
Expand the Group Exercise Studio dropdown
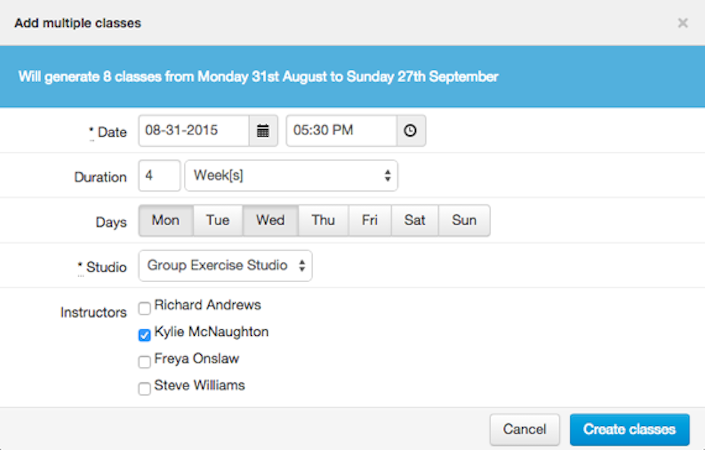click(x=225, y=266)
